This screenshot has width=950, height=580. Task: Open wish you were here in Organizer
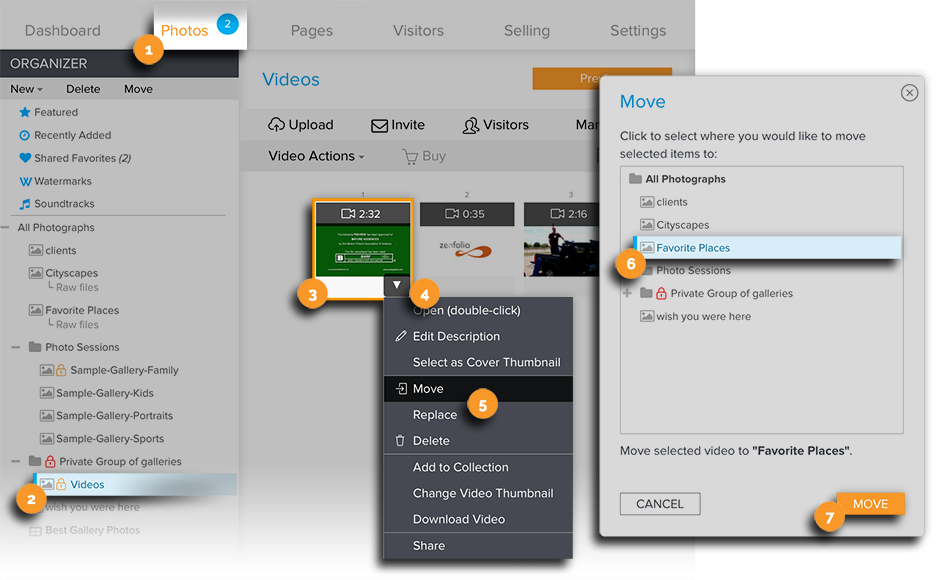pos(92,507)
